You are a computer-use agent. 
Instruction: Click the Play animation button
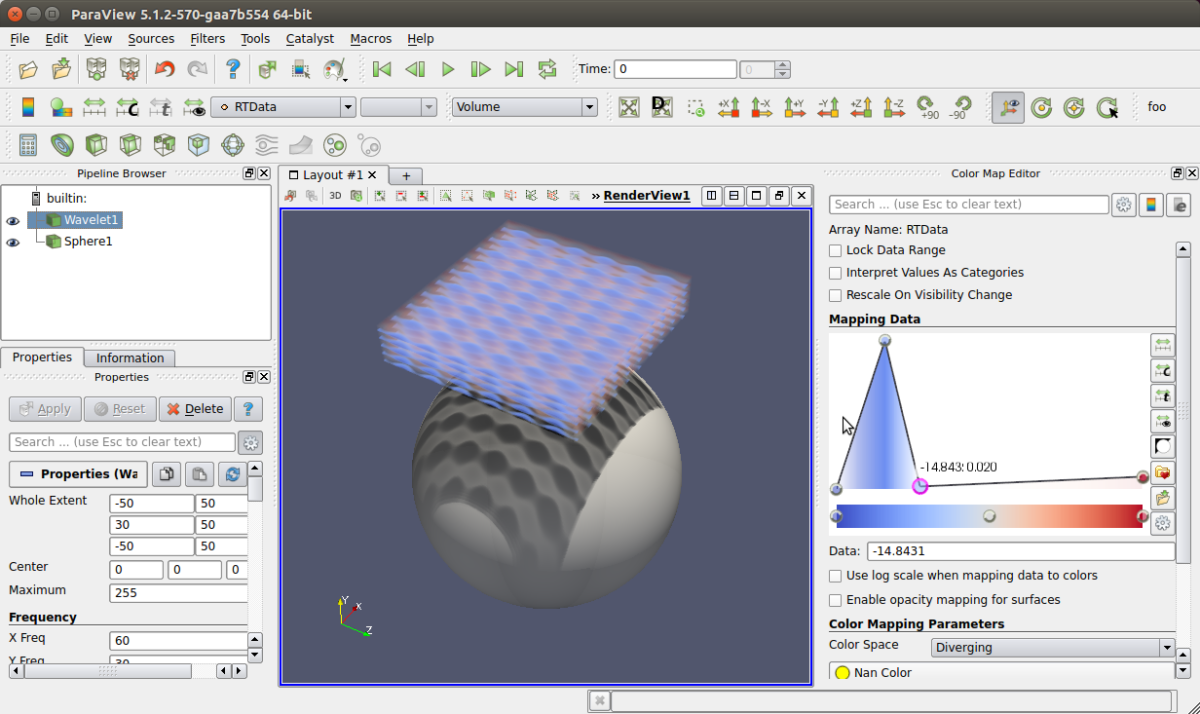(448, 69)
